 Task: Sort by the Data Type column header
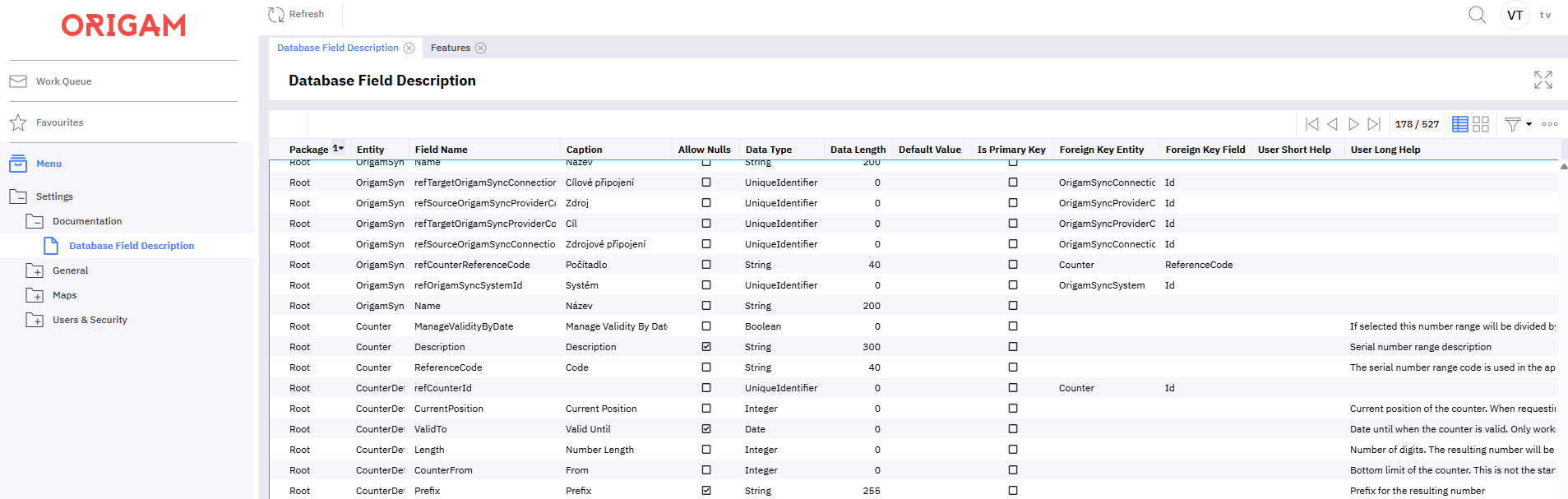[769, 150]
